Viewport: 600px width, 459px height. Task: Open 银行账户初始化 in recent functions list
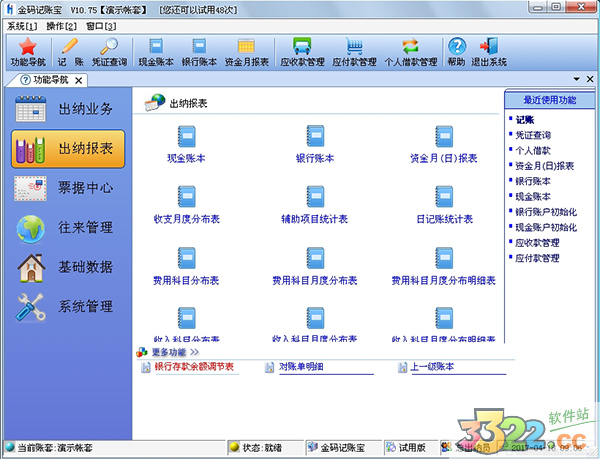546,212
